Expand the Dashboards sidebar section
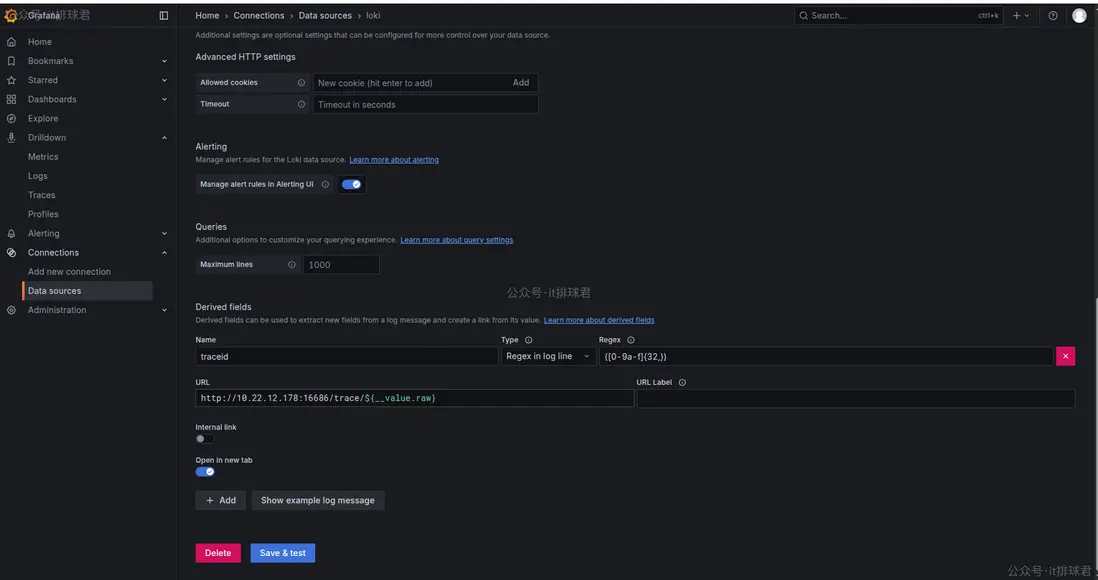This screenshot has width=1098, height=580. point(165,99)
